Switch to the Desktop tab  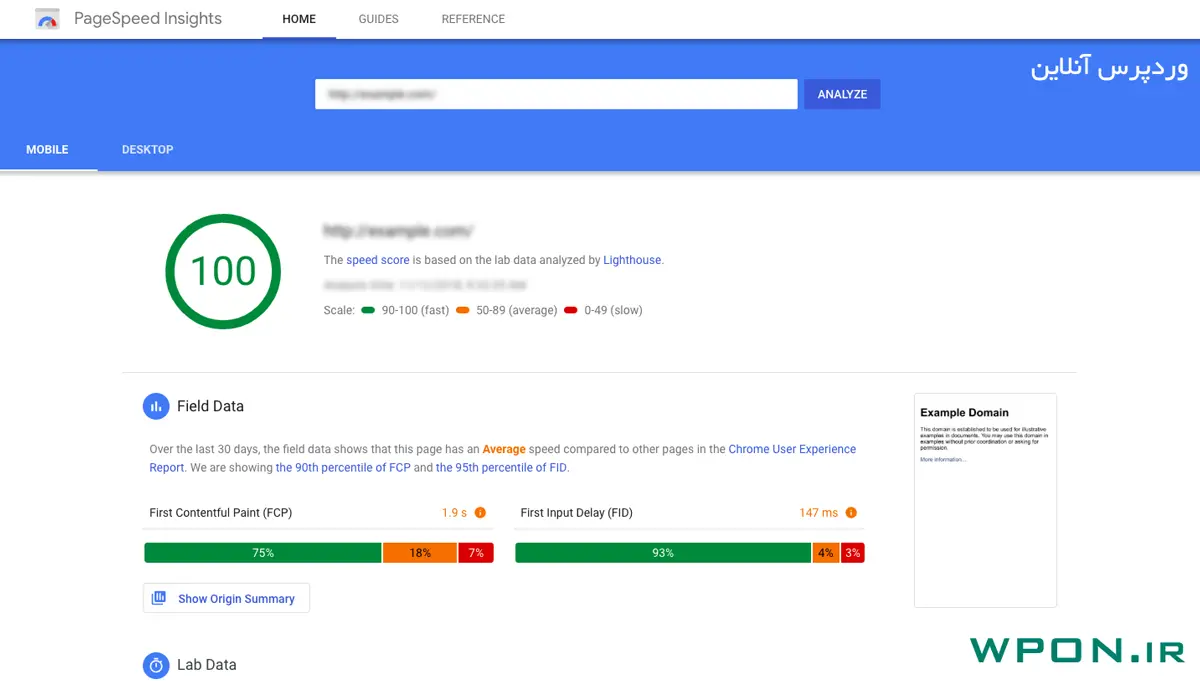[x=147, y=150]
